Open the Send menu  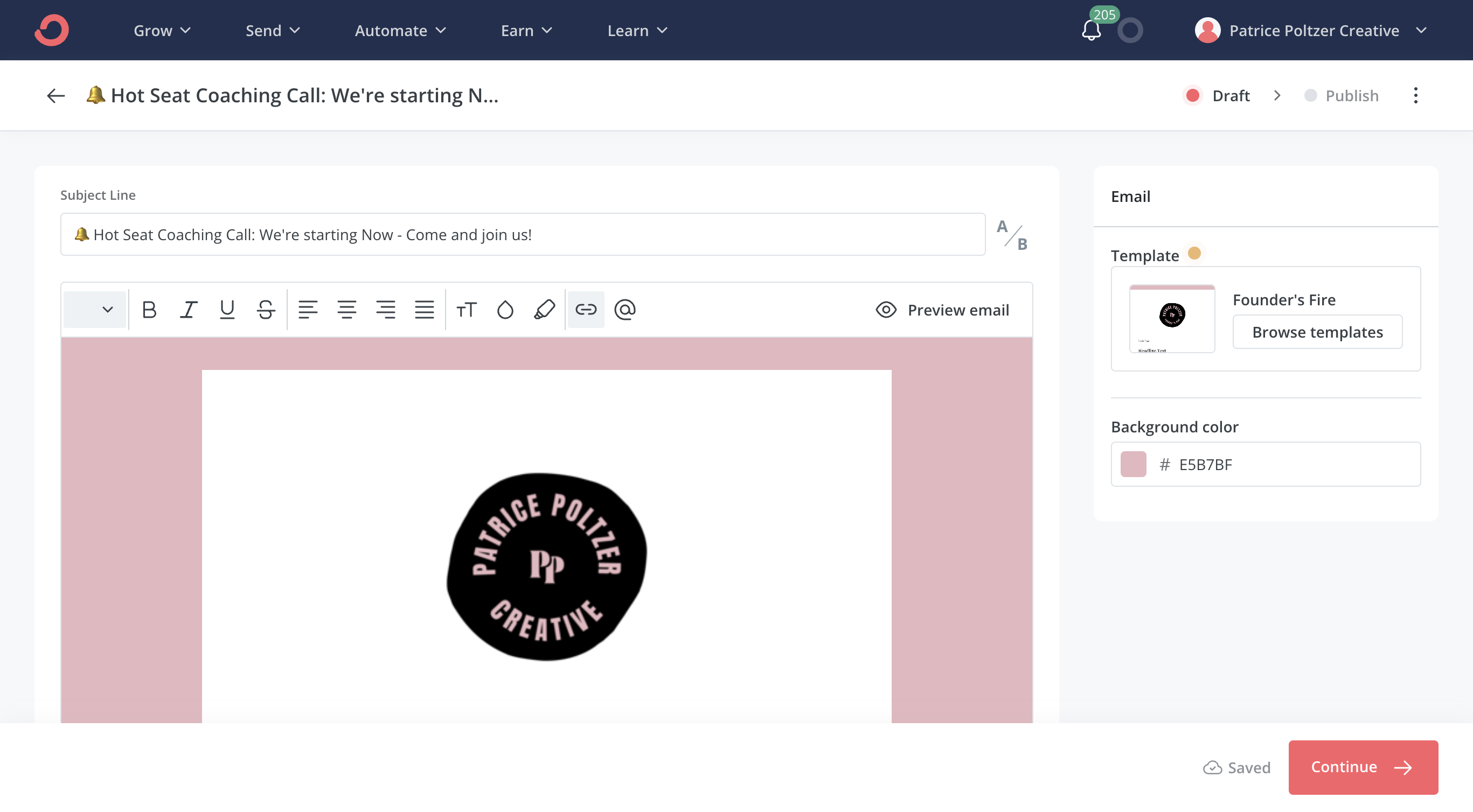click(x=272, y=30)
